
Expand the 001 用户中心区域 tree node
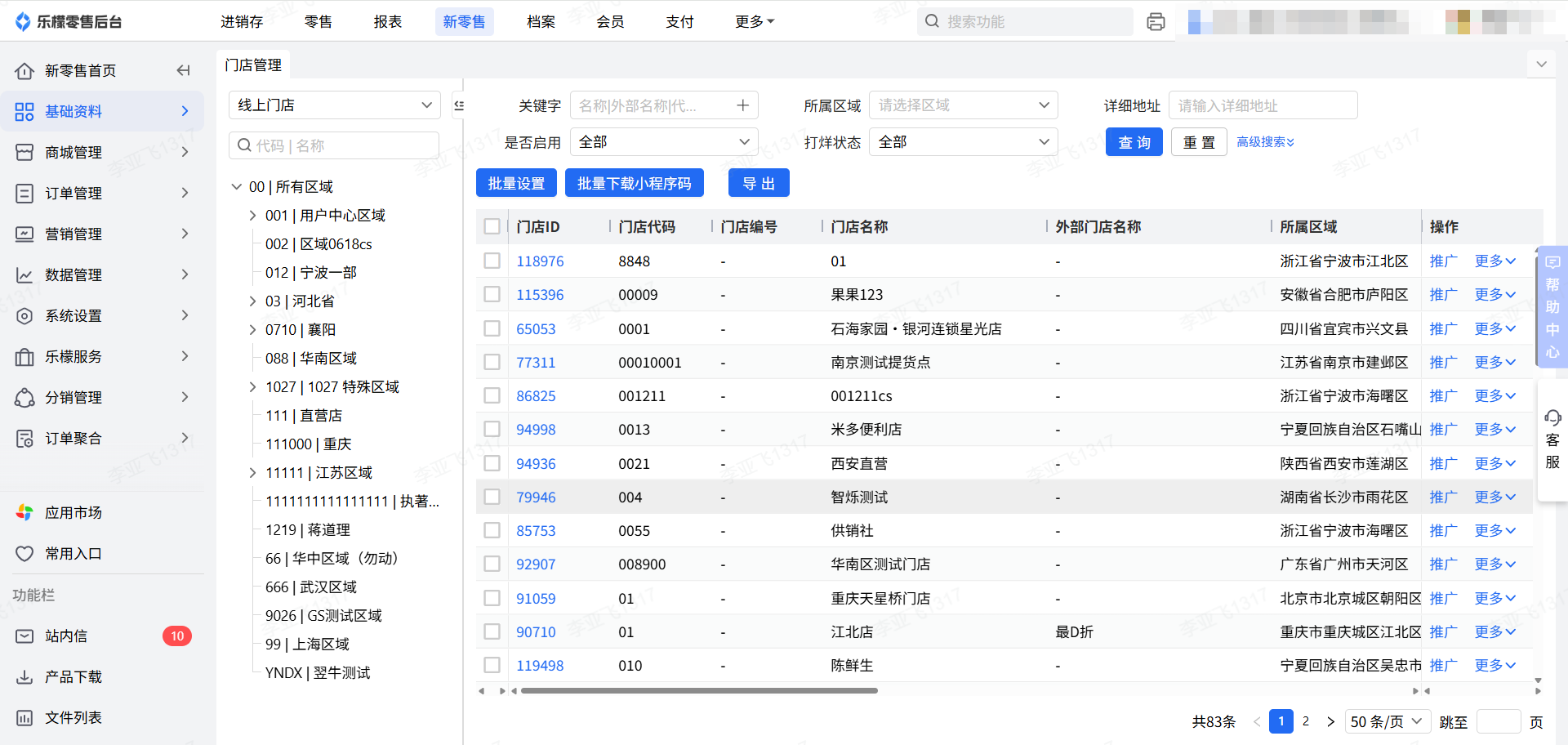click(x=252, y=216)
